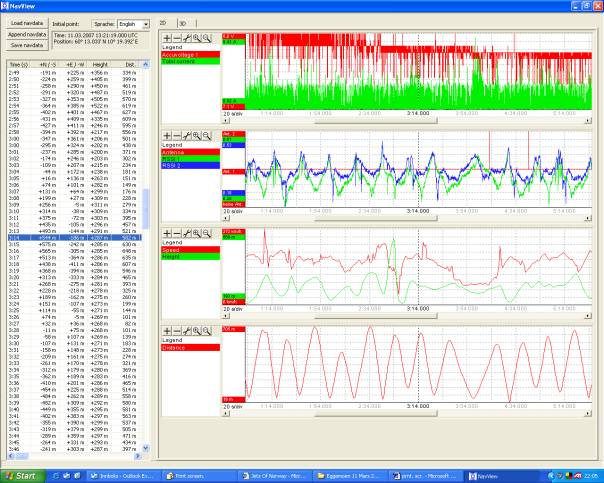Toggle the RSSI 2 legend entry
This screenshot has height=483, width=604.
click(191, 165)
